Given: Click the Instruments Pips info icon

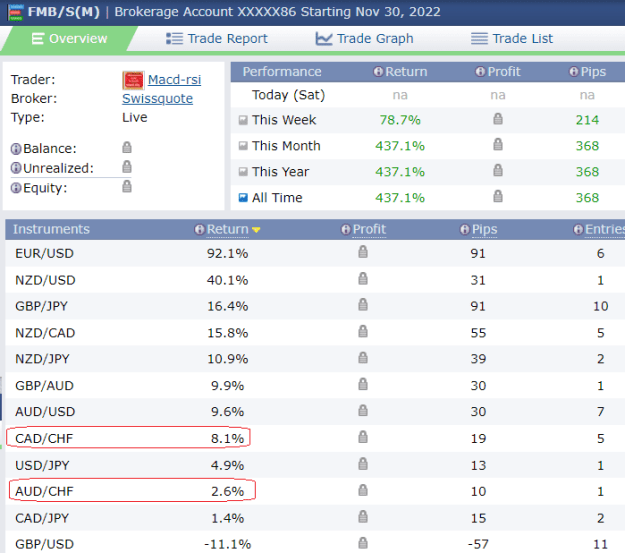Looking at the screenshot, I should tap(464, 230).
